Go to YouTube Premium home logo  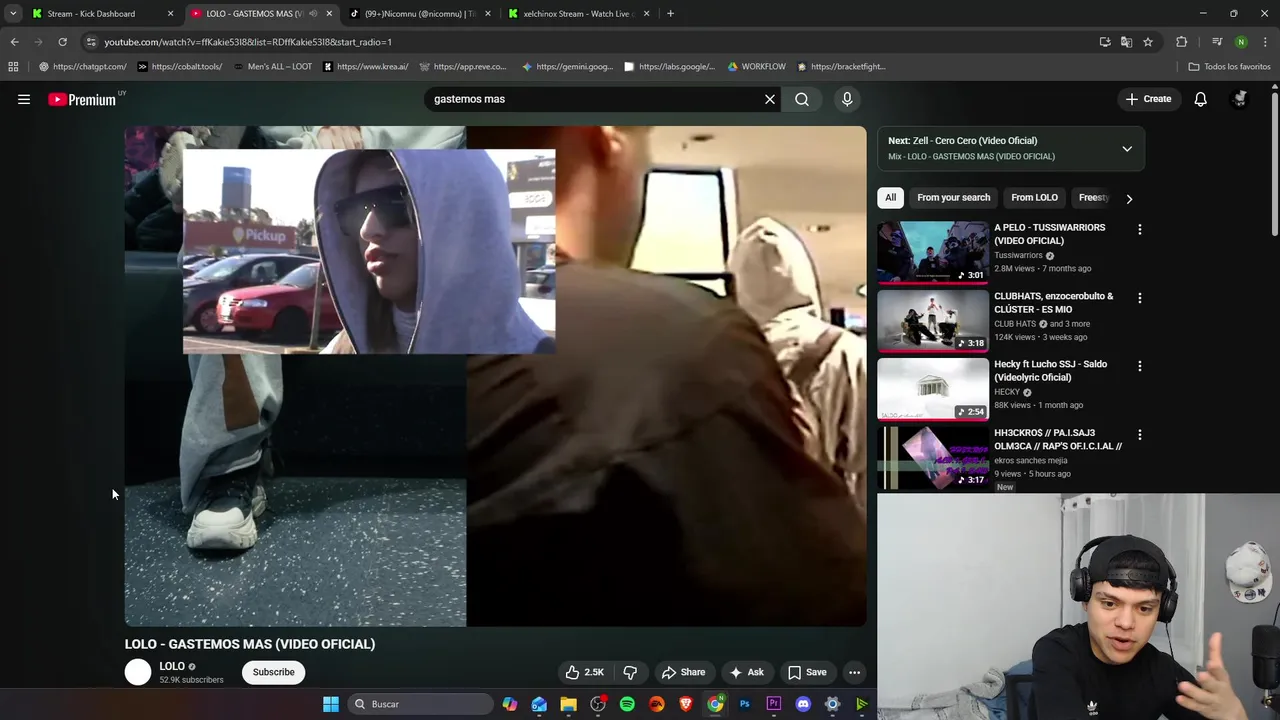point(82,99)
